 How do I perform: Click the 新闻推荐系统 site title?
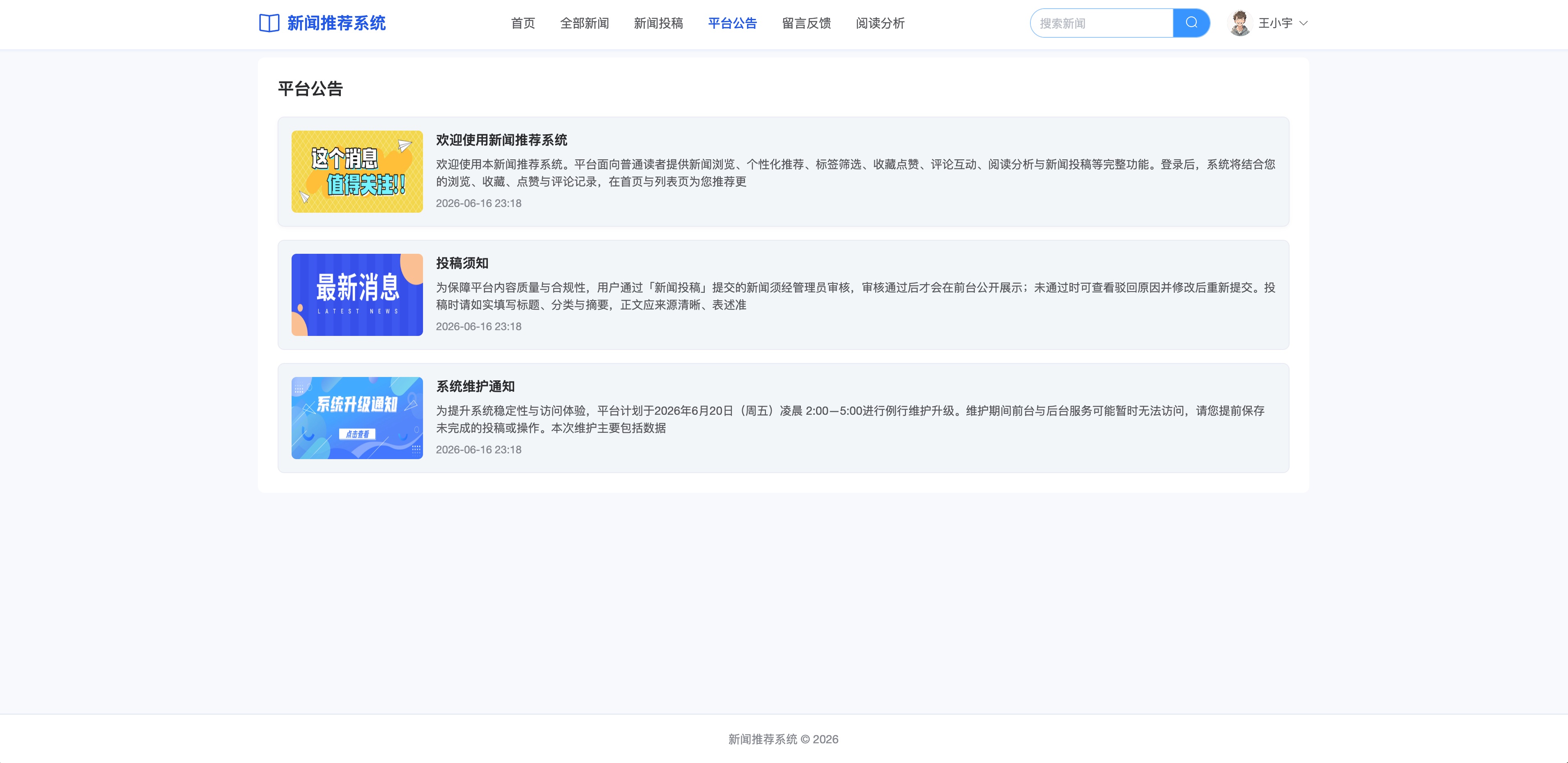pyautogui.click(x=336, y=23)
